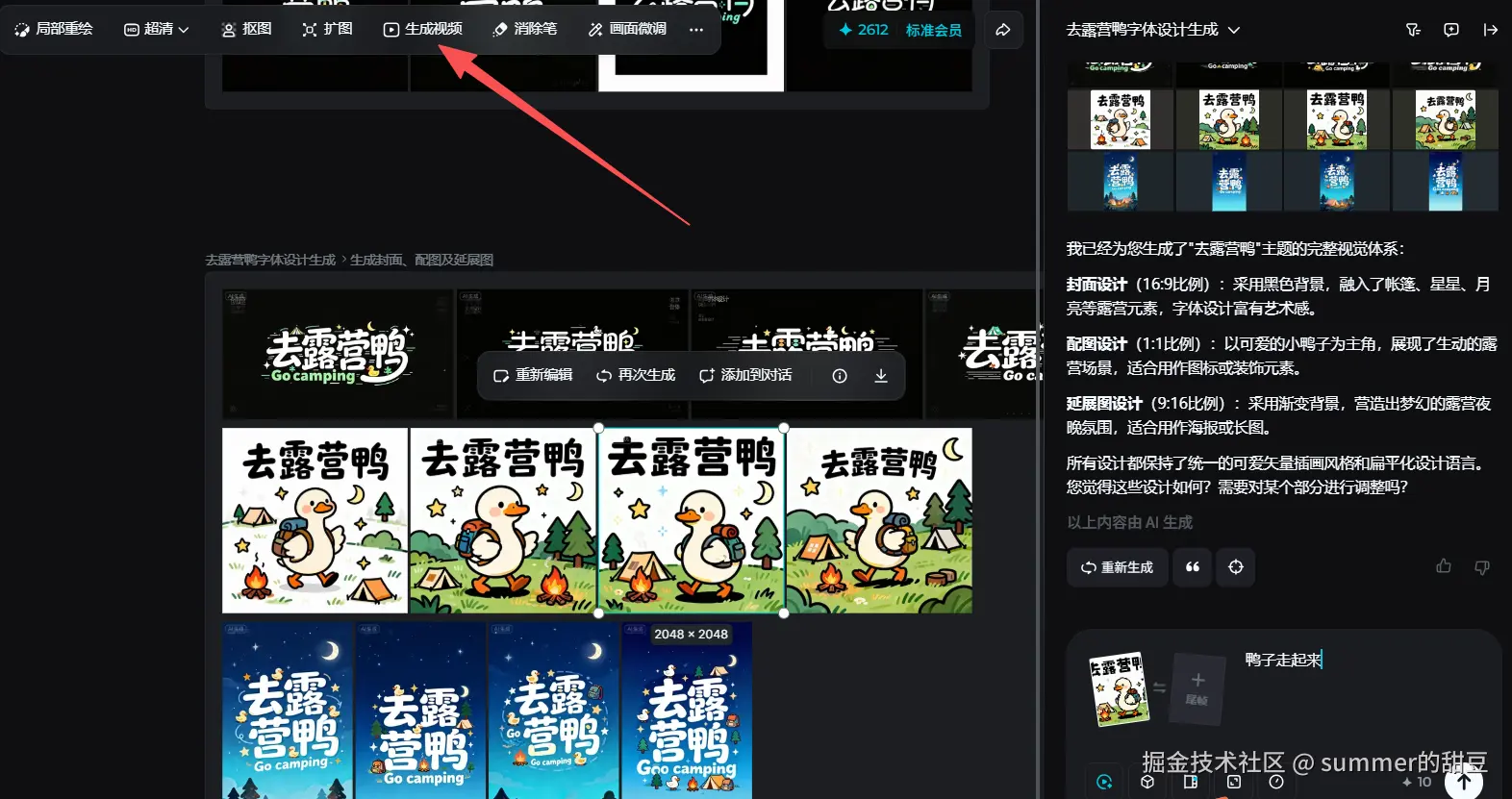Select the 局部重绘 tool
Viewport: 1512px width, 799px height.
54,29
